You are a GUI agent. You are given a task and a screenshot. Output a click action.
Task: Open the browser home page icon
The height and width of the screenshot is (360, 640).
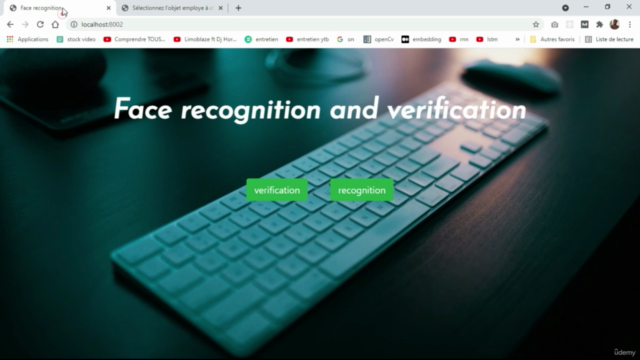point(55,24)
